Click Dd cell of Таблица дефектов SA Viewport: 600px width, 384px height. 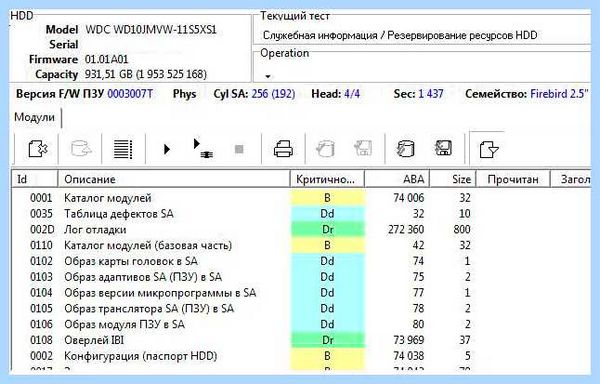(x=327, y=213)
